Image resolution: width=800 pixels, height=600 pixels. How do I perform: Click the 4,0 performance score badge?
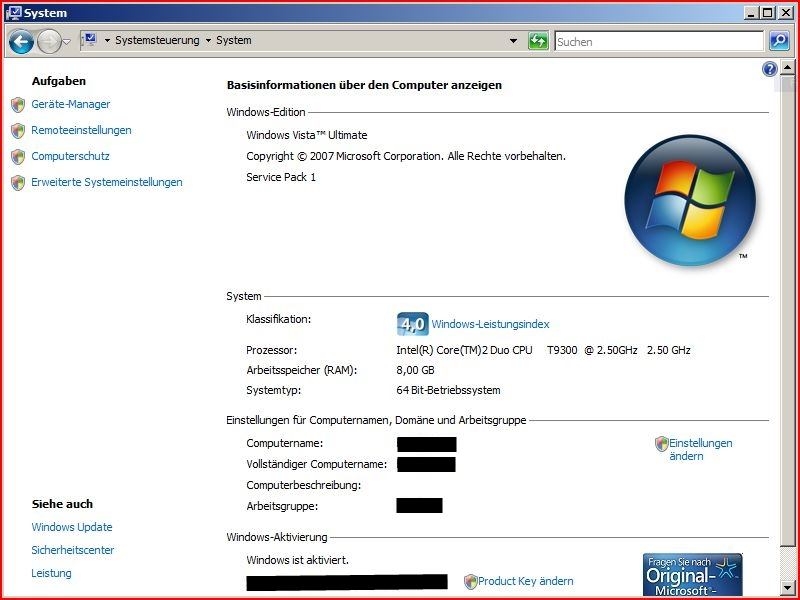point(413,324)
